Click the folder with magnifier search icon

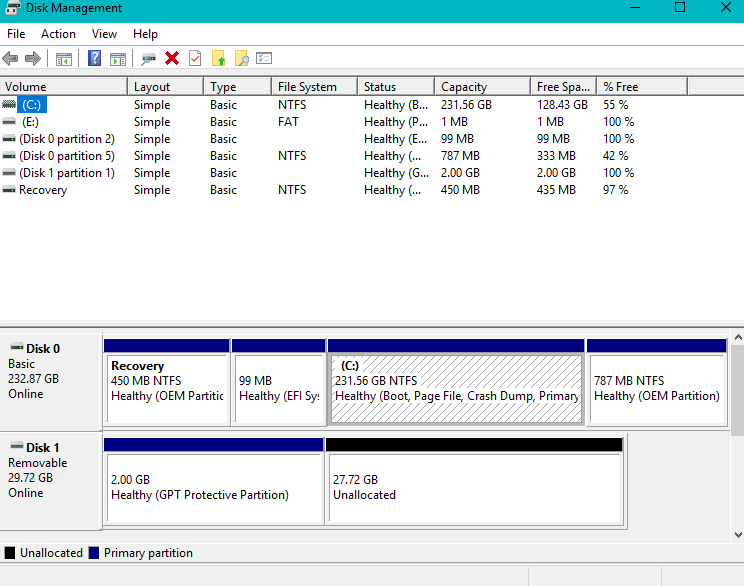click(242, 58)
